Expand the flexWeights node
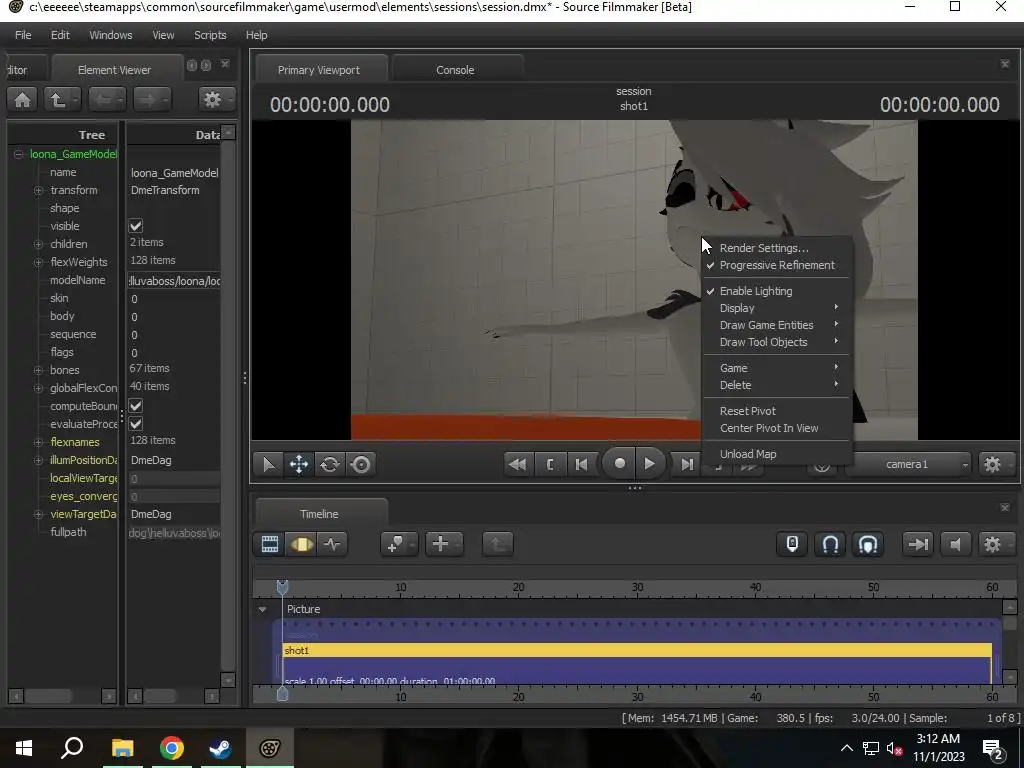This screenshot has width=1024, height=768. tap(39, 262)
